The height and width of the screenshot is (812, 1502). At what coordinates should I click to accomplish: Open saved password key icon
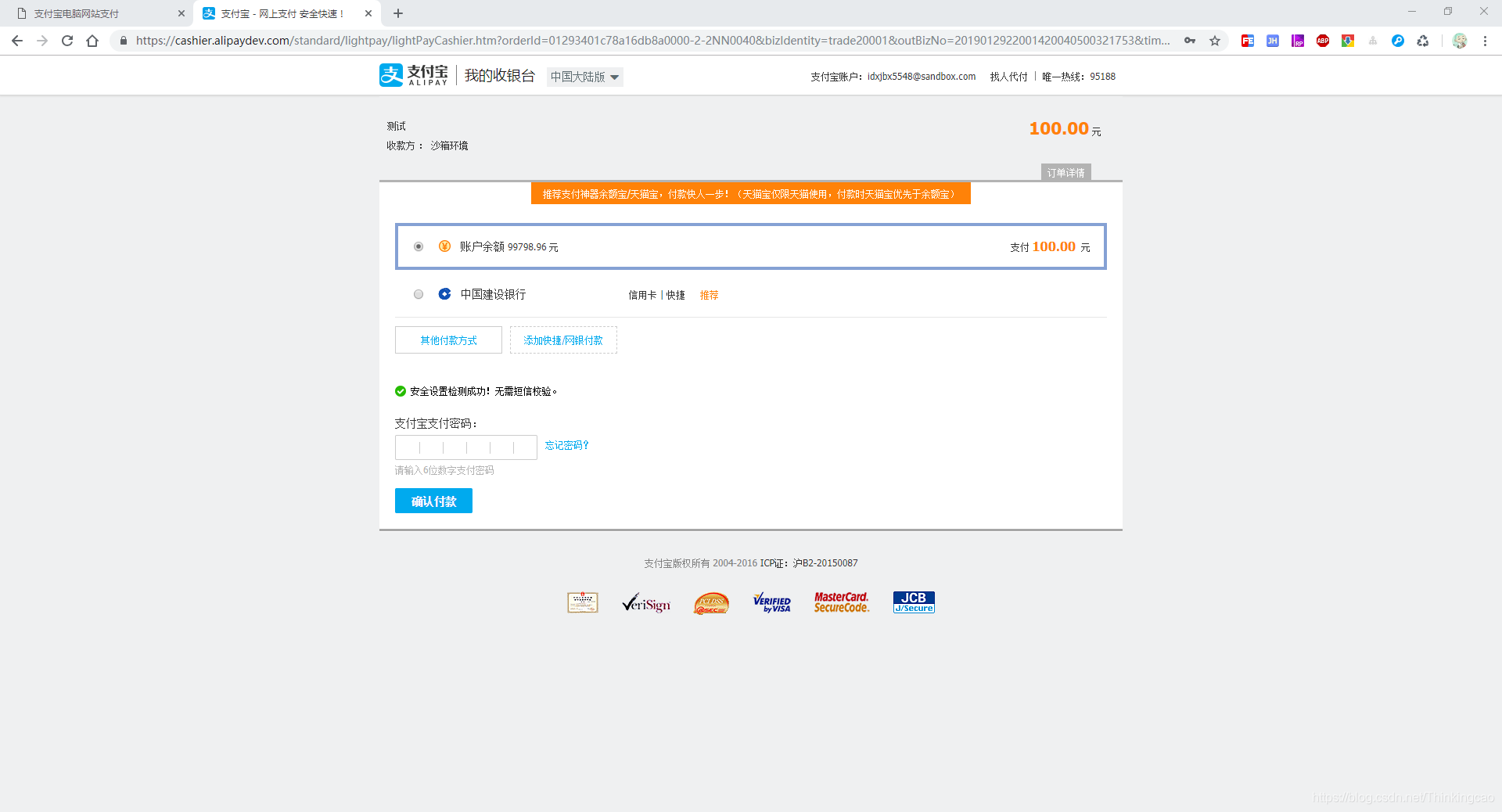[x=1190, y=41]
